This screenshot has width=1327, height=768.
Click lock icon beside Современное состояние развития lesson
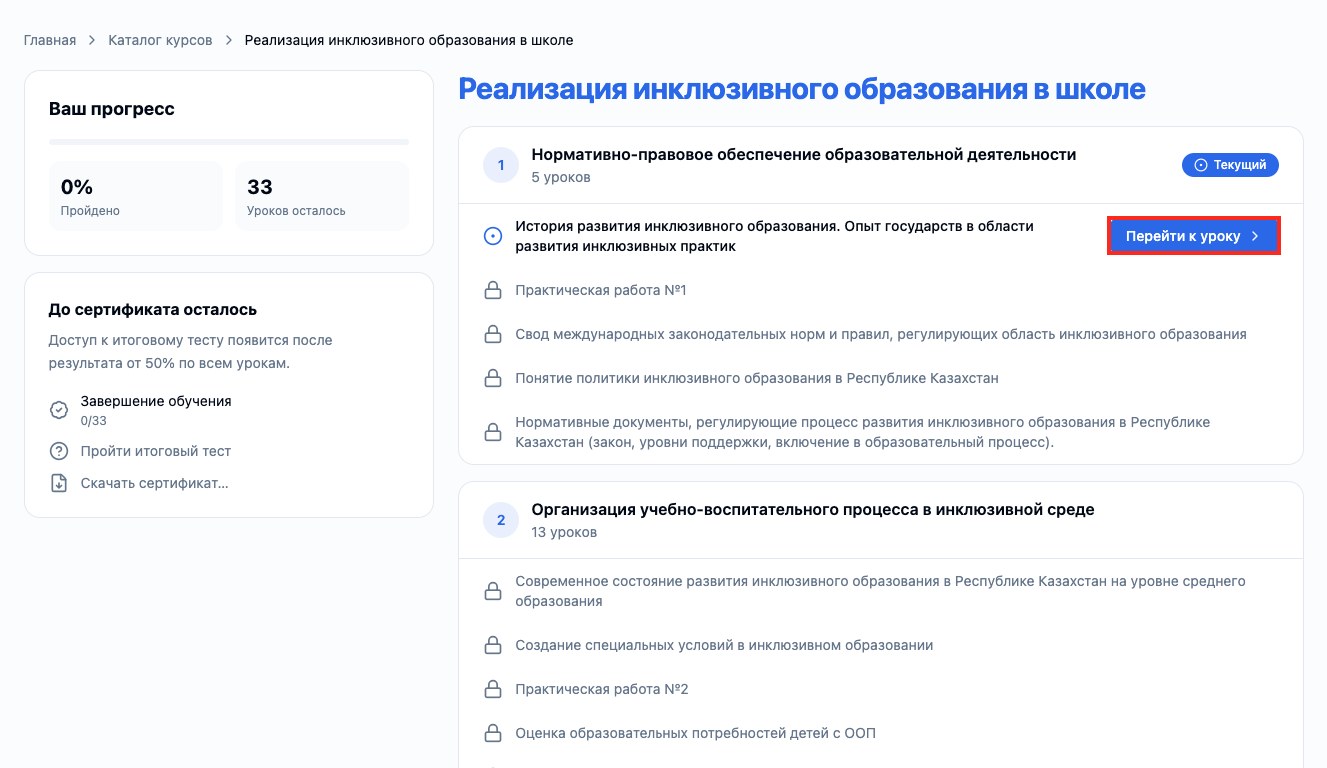click(x=492, y=591)
